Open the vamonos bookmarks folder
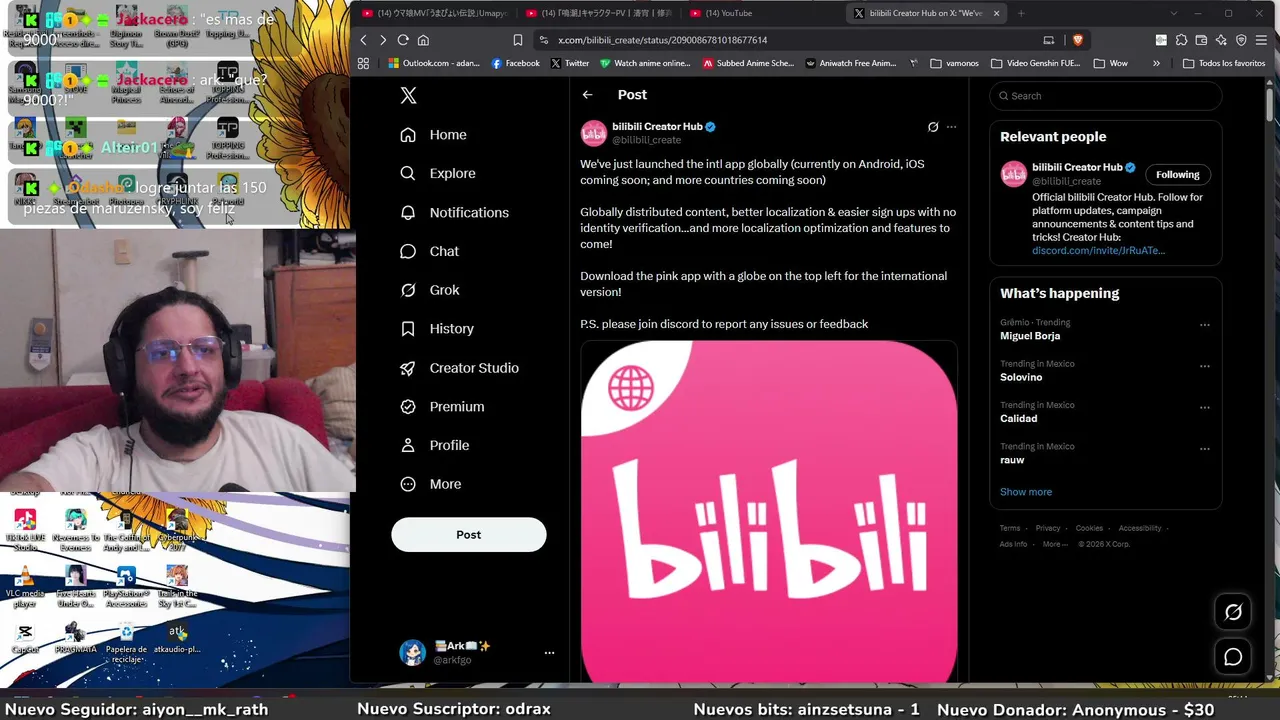The height and width of the screenshot is (720, 1280). 954,63
